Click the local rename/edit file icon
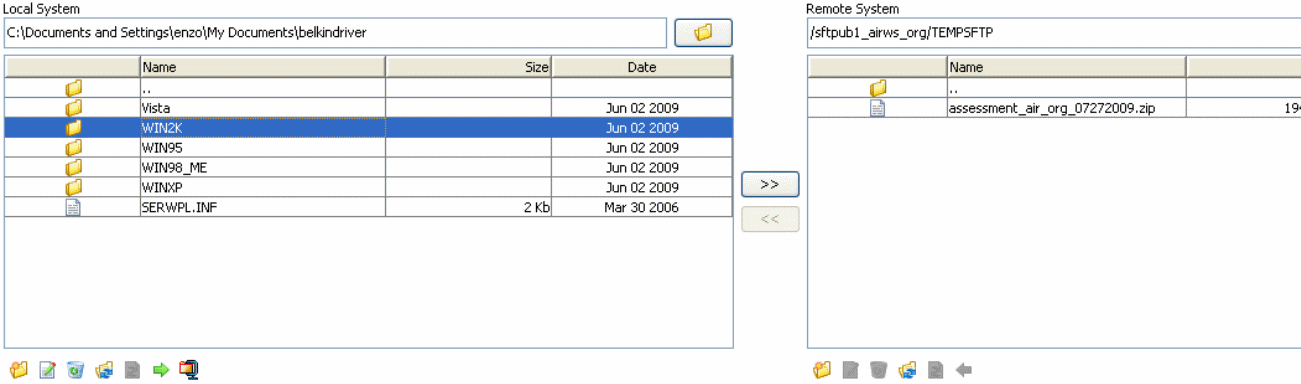This screenshot has height=384, width=1301. [x=47, y=370]
